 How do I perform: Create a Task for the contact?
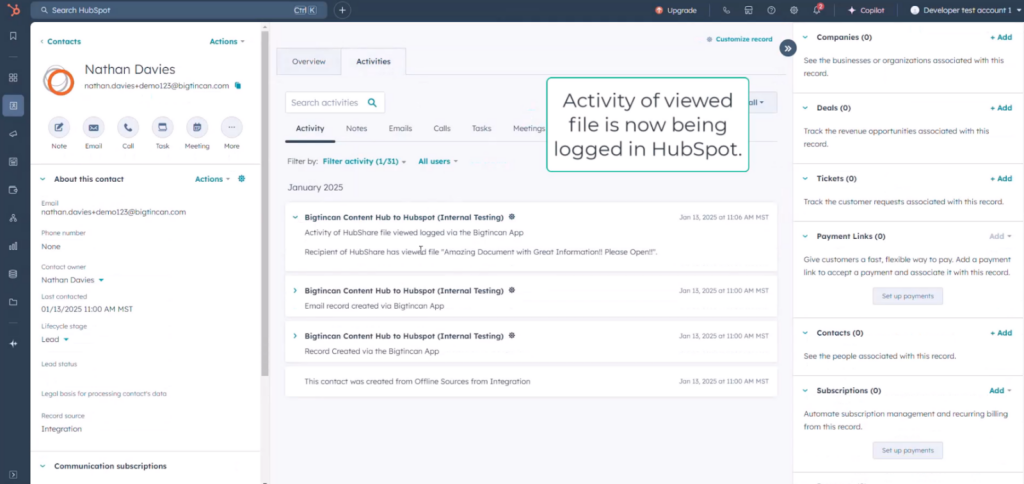(x=163, y=127)
